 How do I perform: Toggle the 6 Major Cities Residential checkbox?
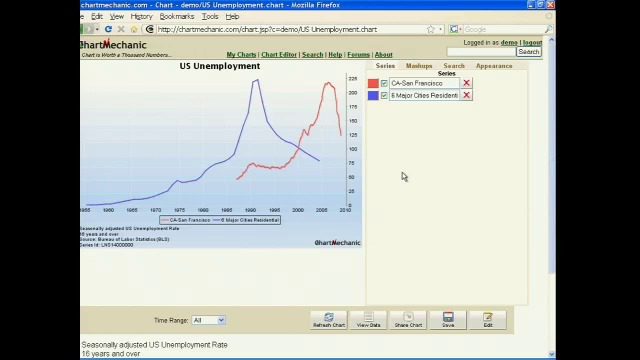click(384, 96)
